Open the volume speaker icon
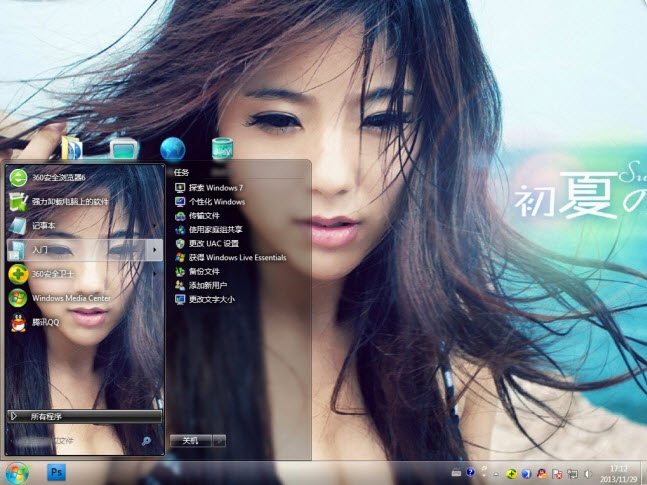The image size is (647, 485). pos(588,474)
